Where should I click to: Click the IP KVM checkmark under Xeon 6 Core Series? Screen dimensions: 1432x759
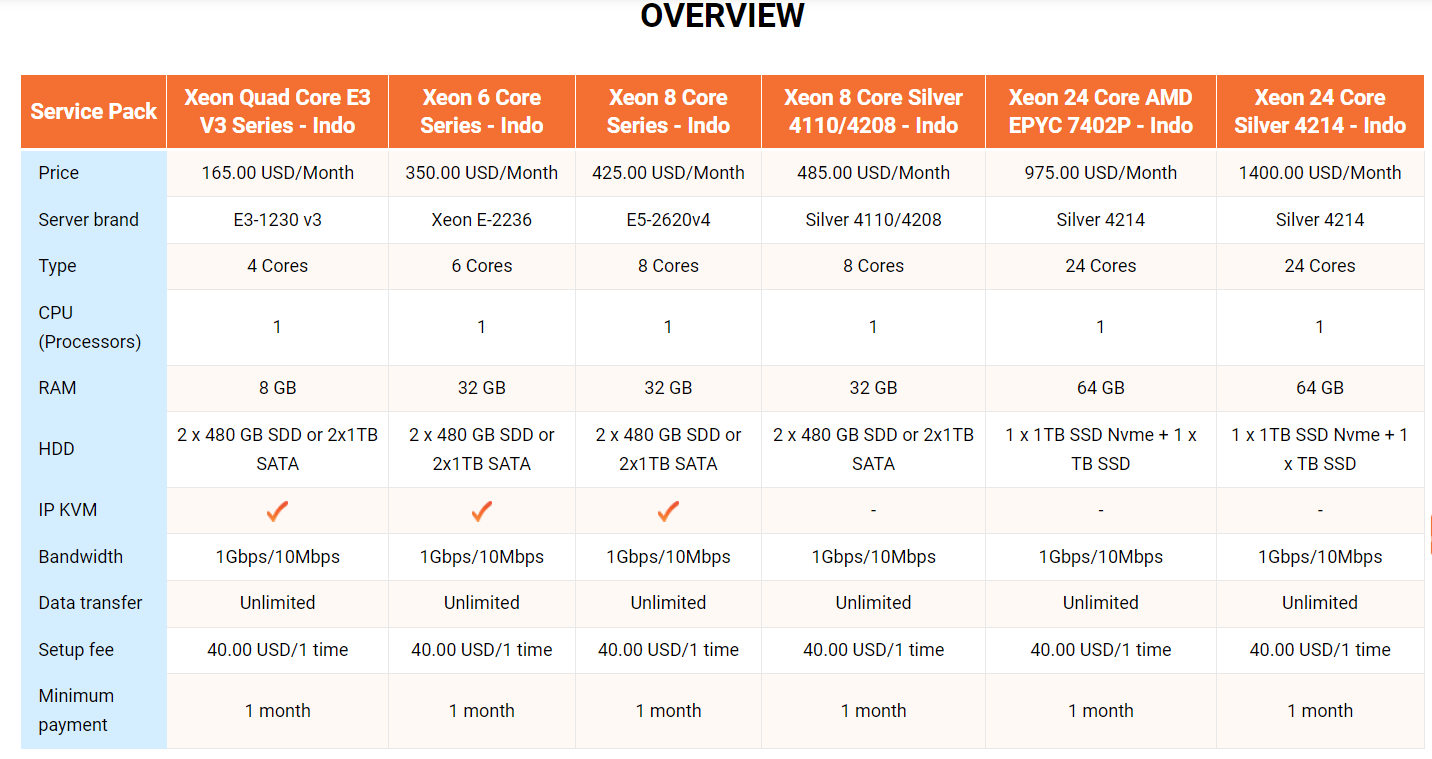[x=481, y=510]
